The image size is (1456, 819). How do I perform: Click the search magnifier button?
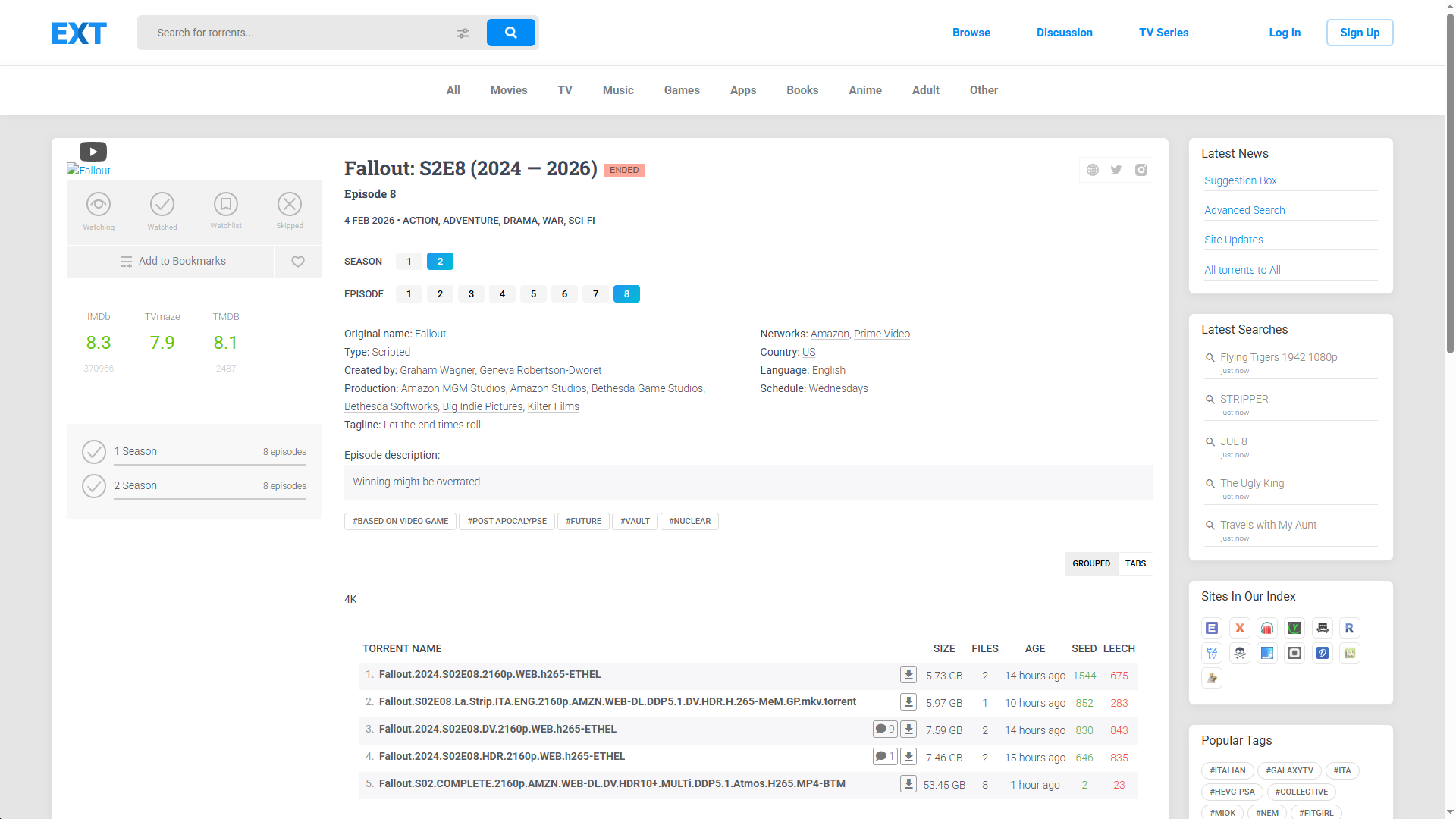[x=510, y=33]
